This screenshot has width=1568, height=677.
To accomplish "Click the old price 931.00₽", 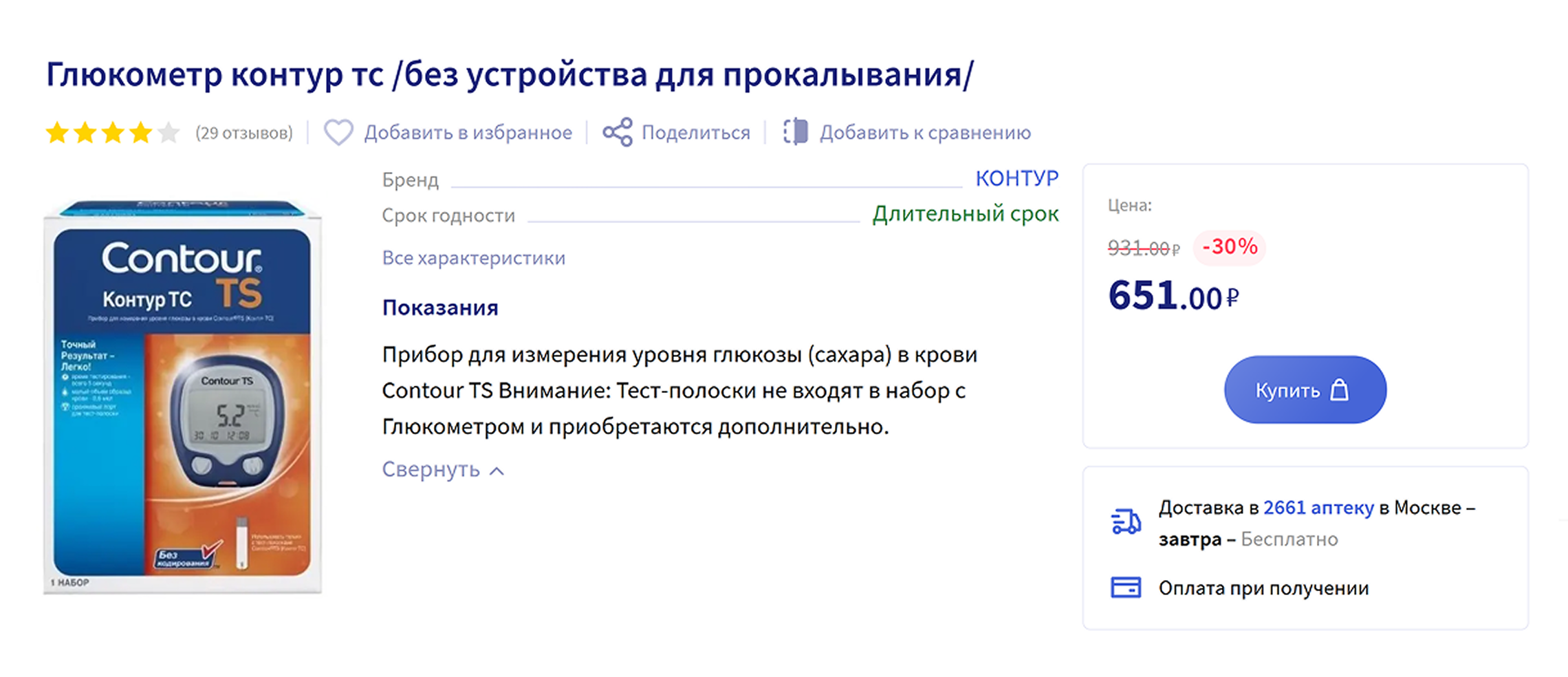I will 1143,248.
